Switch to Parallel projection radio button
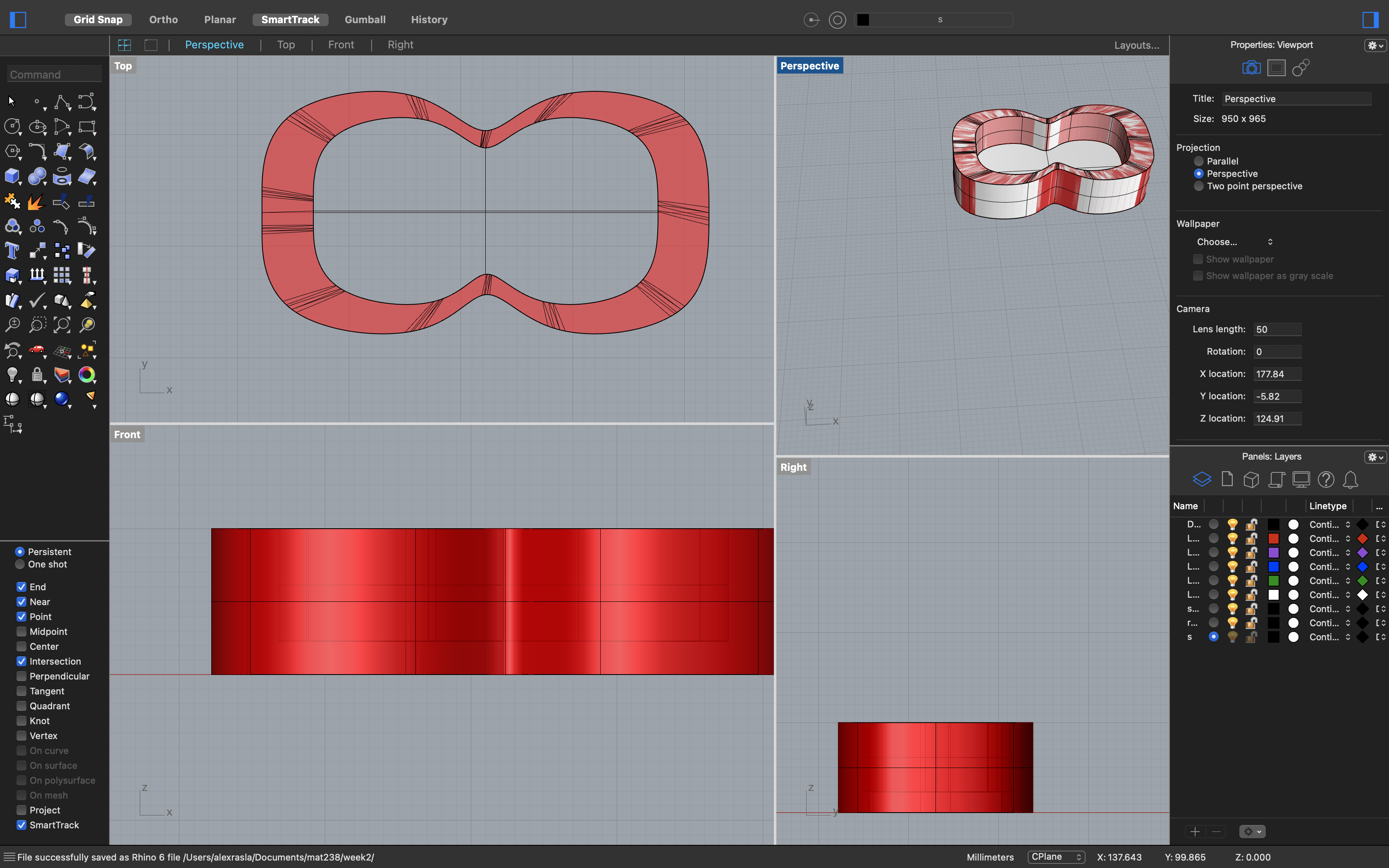The width and height of the screenshot is (1389, 868). (x=1199, y=160)
